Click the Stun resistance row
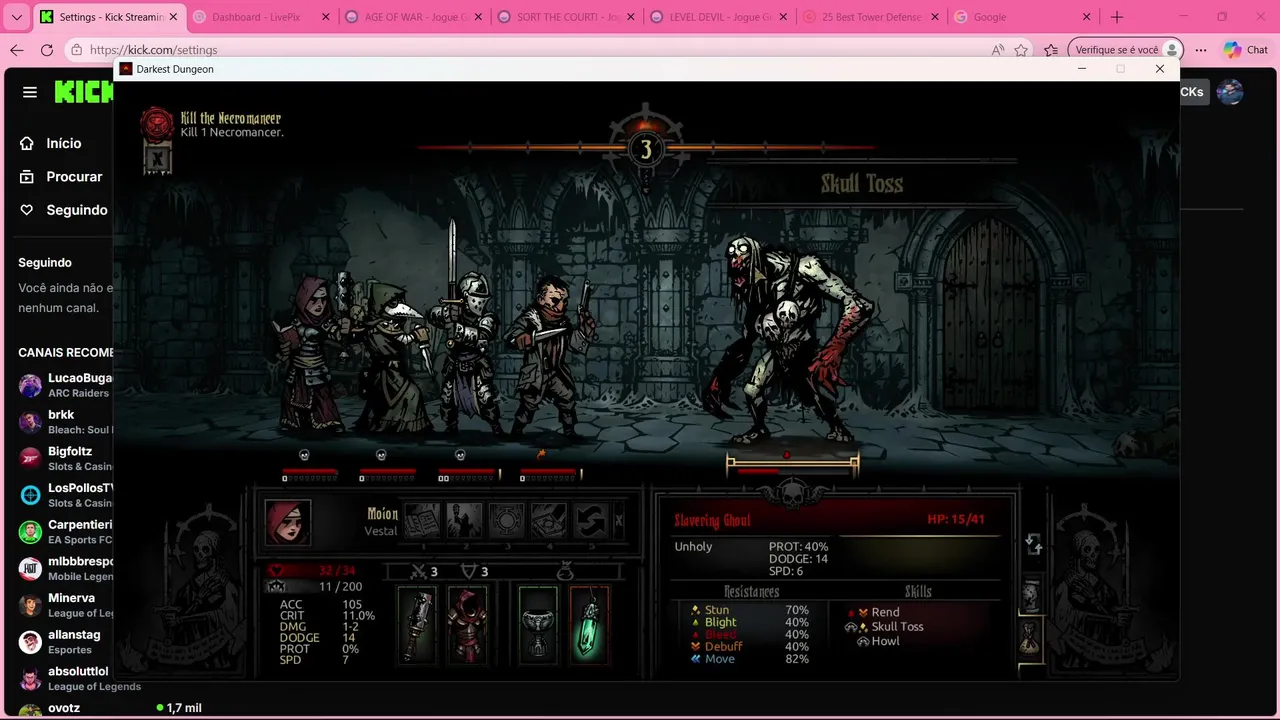The image size is (1280, 720). (750, 610)
